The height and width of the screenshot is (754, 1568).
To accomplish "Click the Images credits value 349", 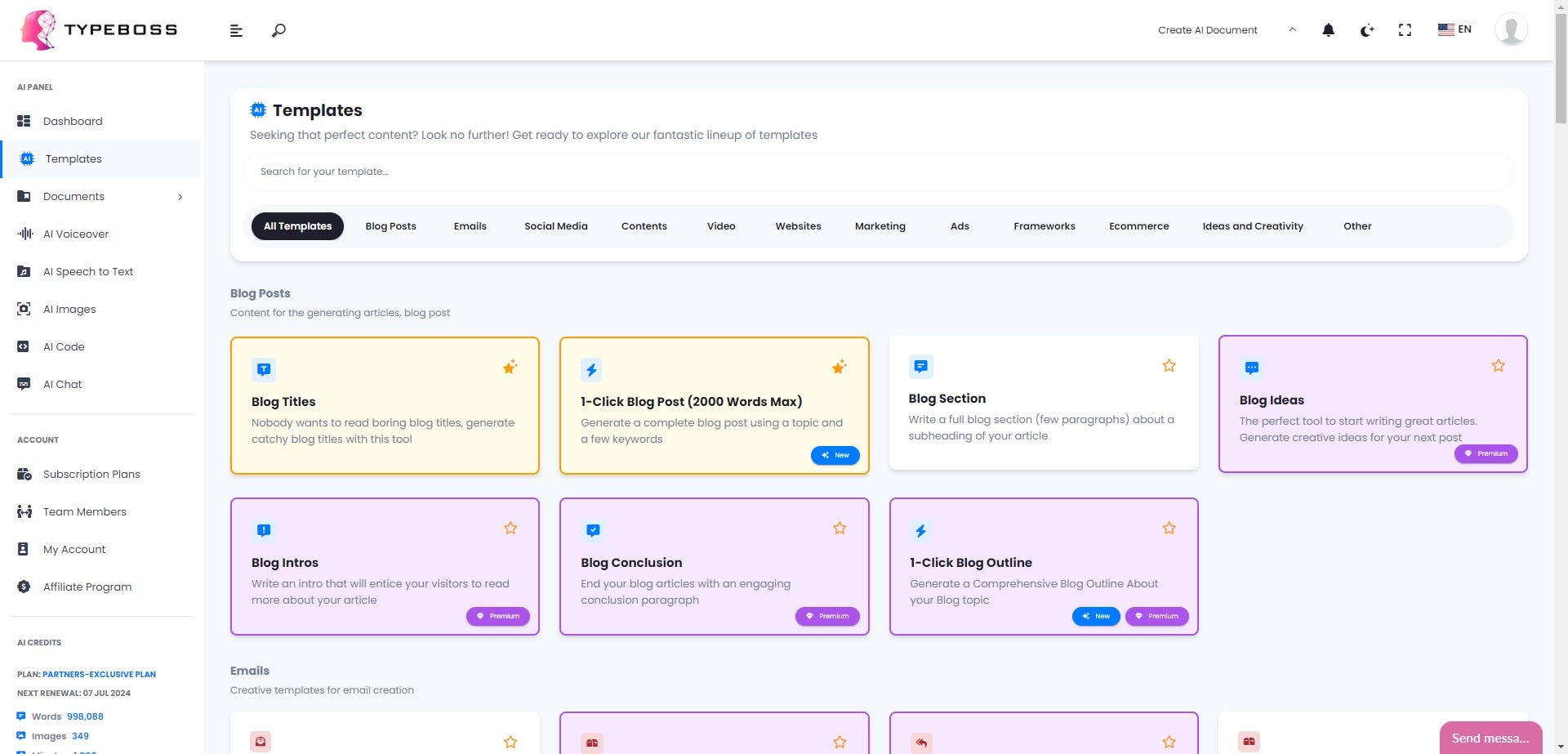I will tap(80, 736).
